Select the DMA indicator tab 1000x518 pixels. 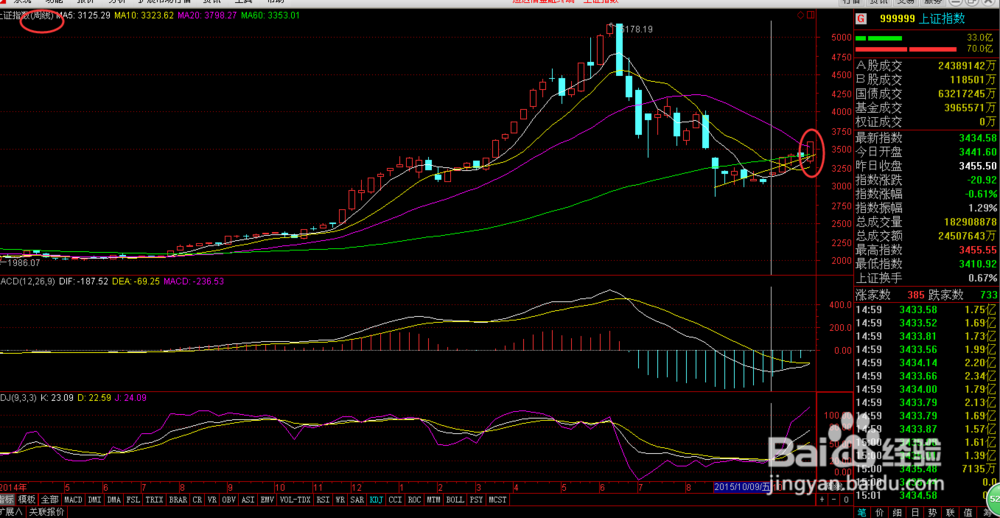[x=114, y=500]
